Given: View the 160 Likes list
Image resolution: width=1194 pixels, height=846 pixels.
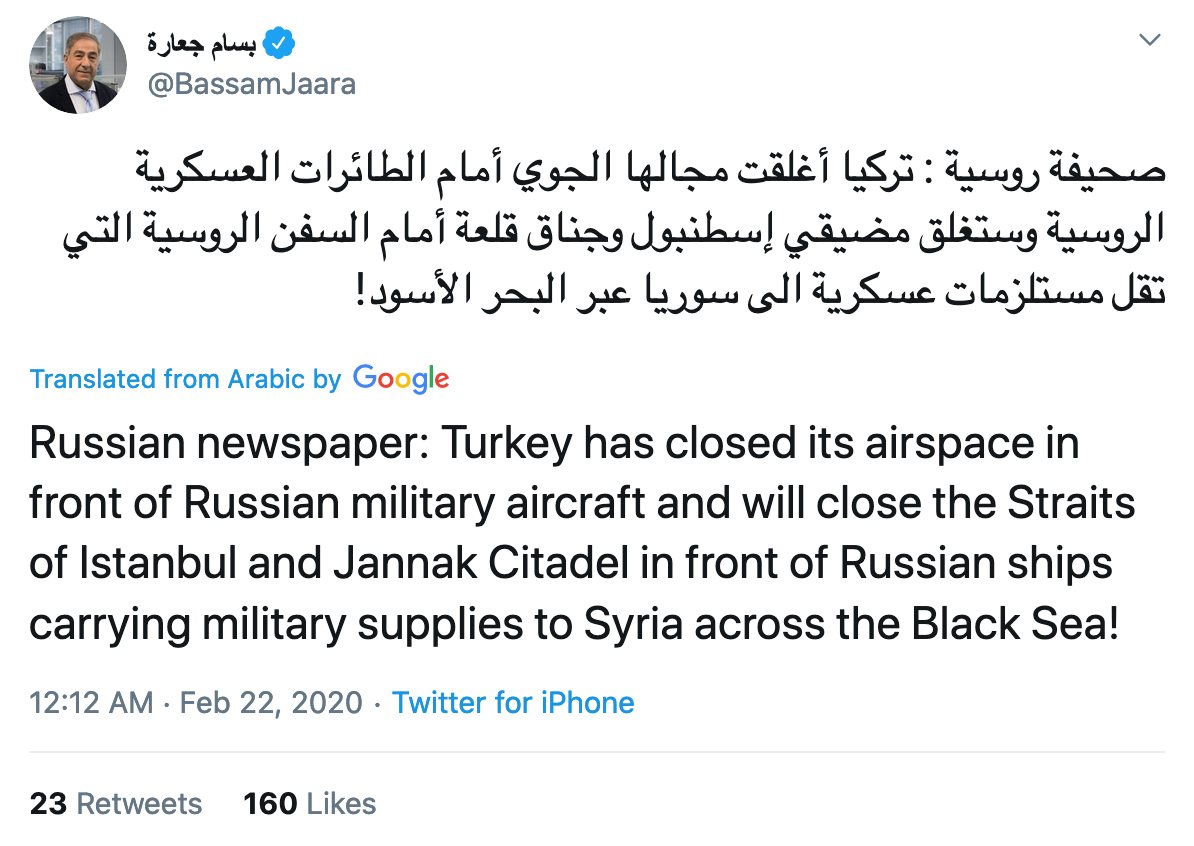Looking at the screenshot, I should pyautogui.click(x=310, y=803).
